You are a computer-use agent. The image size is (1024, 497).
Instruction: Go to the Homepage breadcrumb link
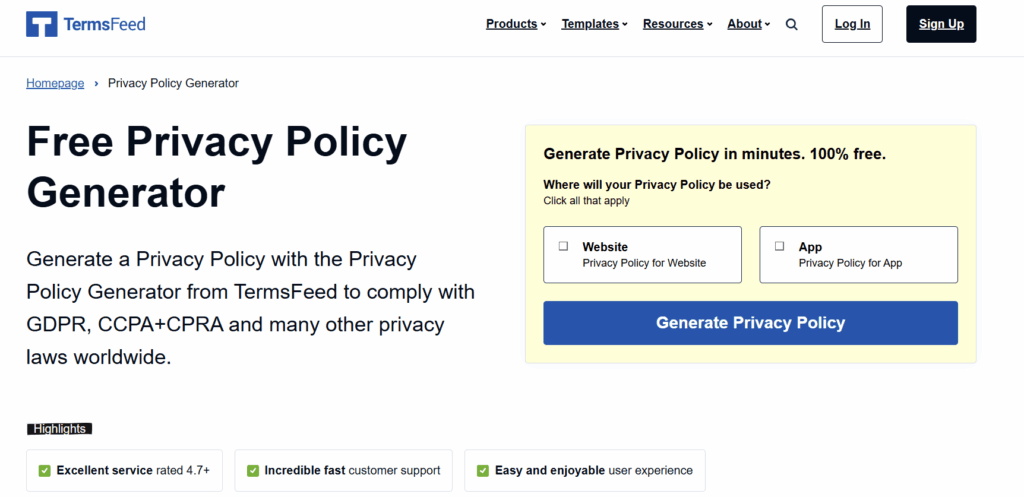55,83
